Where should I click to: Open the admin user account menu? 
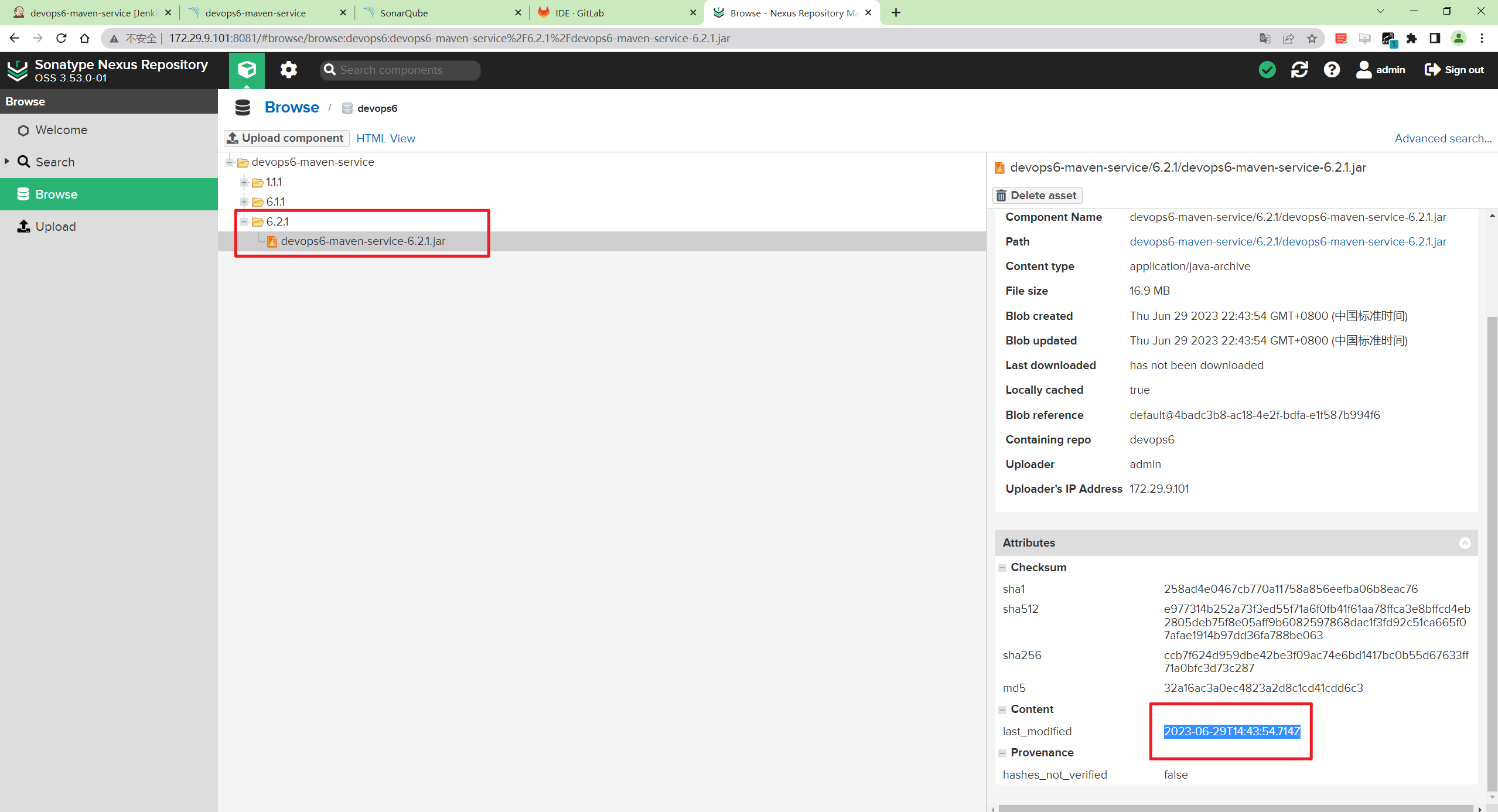[1380, 70]
